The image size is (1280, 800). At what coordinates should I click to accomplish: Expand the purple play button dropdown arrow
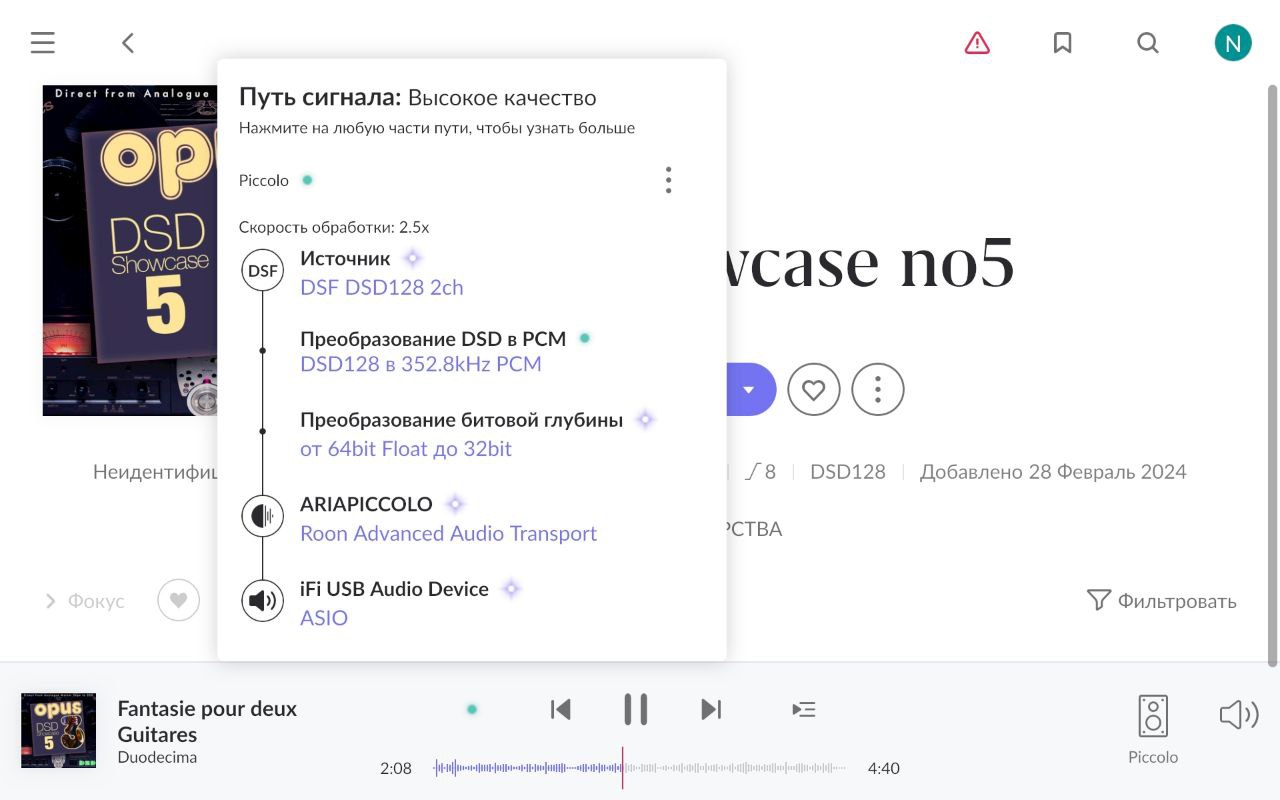tap(748, 389)
